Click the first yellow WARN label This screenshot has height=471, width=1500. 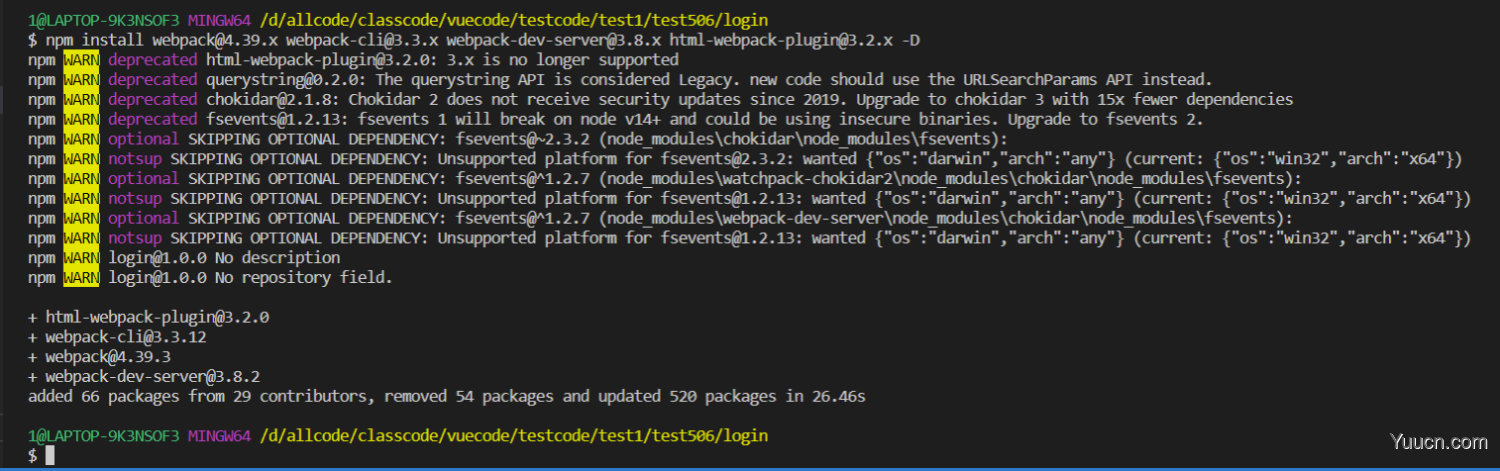click(x=82, y=60)
